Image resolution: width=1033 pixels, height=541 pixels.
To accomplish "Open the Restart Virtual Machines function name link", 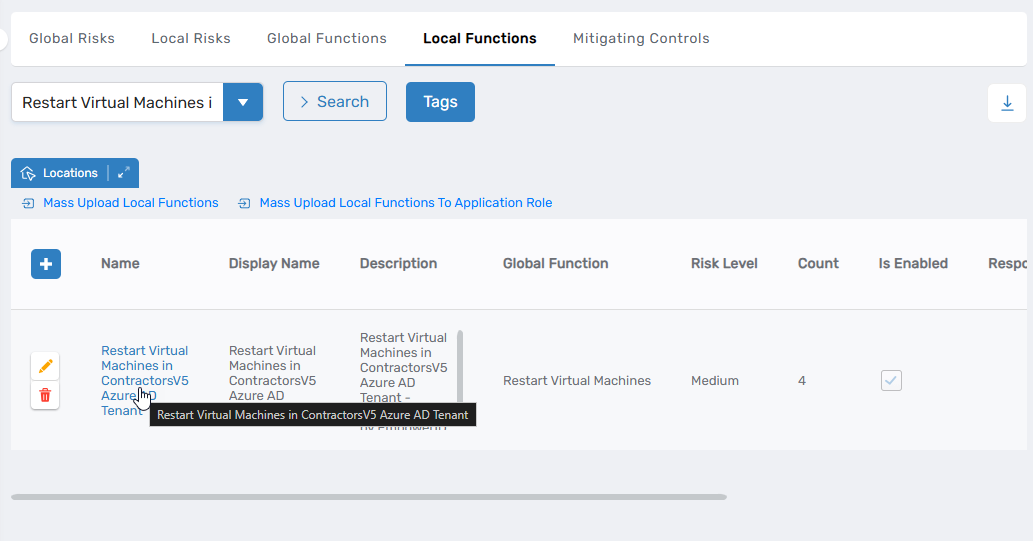I will [x=144, y=365].
